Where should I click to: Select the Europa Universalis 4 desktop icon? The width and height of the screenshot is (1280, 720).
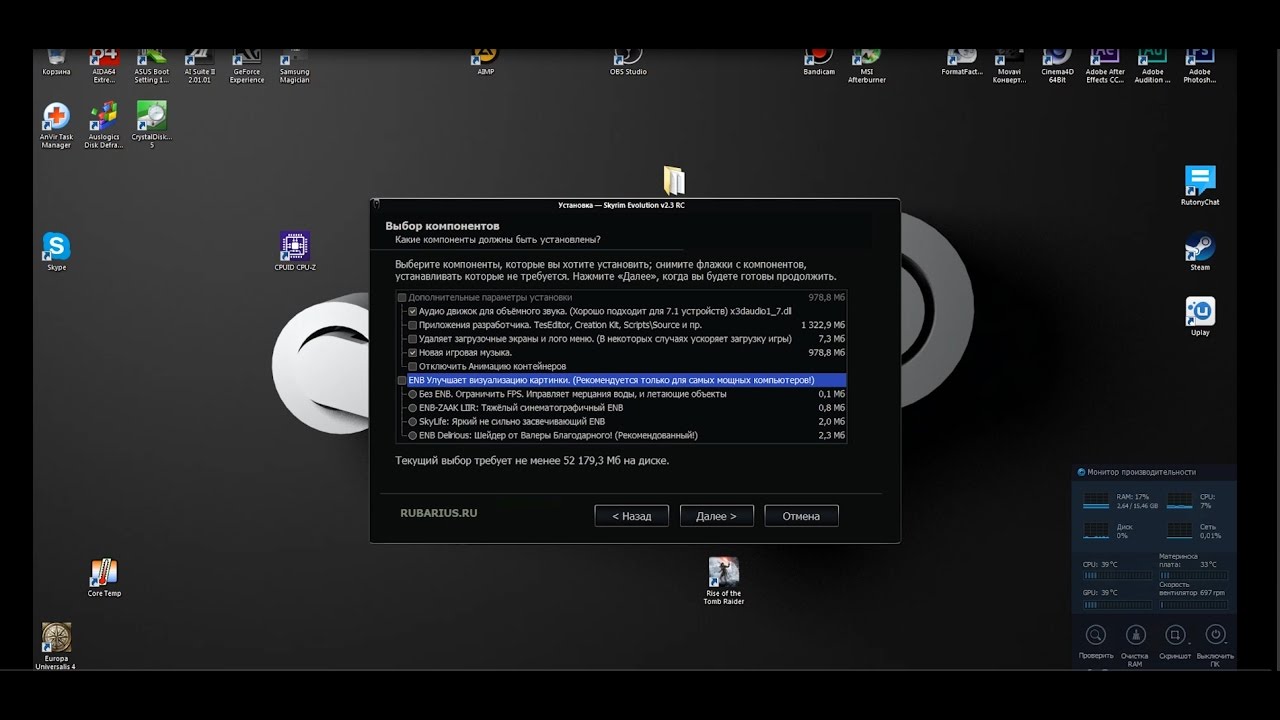click(56, 646)
